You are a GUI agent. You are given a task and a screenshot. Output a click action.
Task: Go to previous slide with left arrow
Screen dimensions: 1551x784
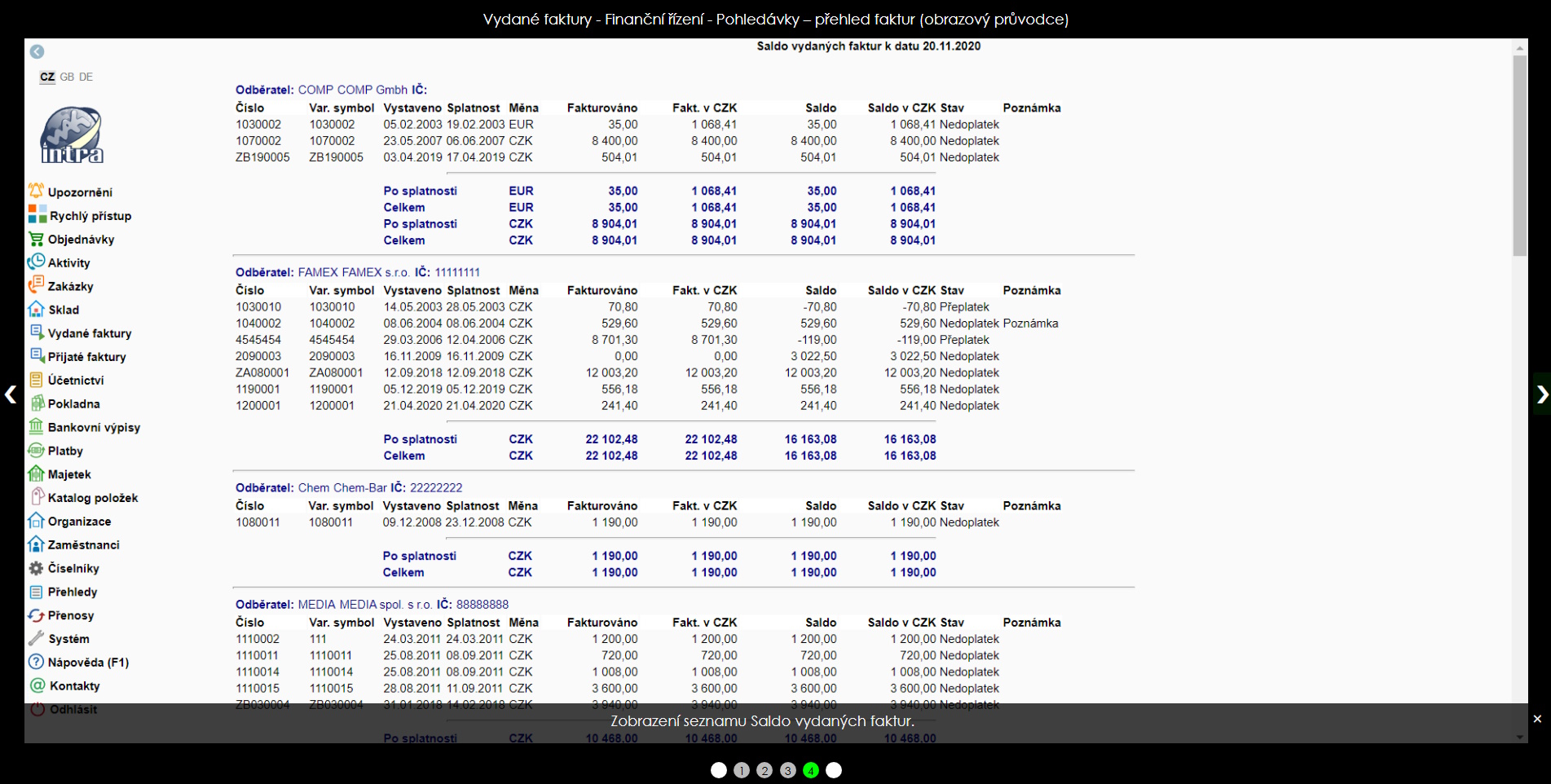click(x=10, y=394)
